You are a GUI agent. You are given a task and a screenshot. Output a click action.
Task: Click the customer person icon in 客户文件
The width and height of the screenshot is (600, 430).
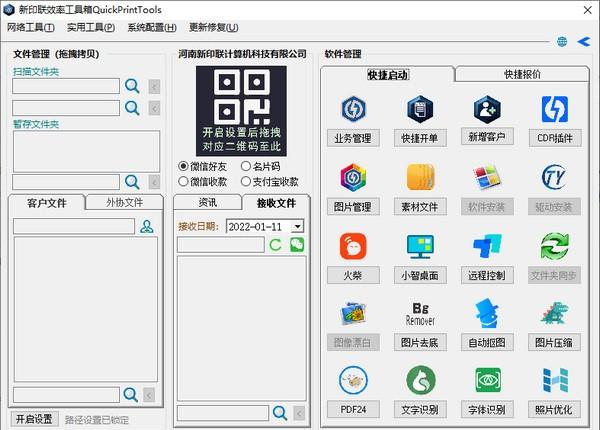147,226
